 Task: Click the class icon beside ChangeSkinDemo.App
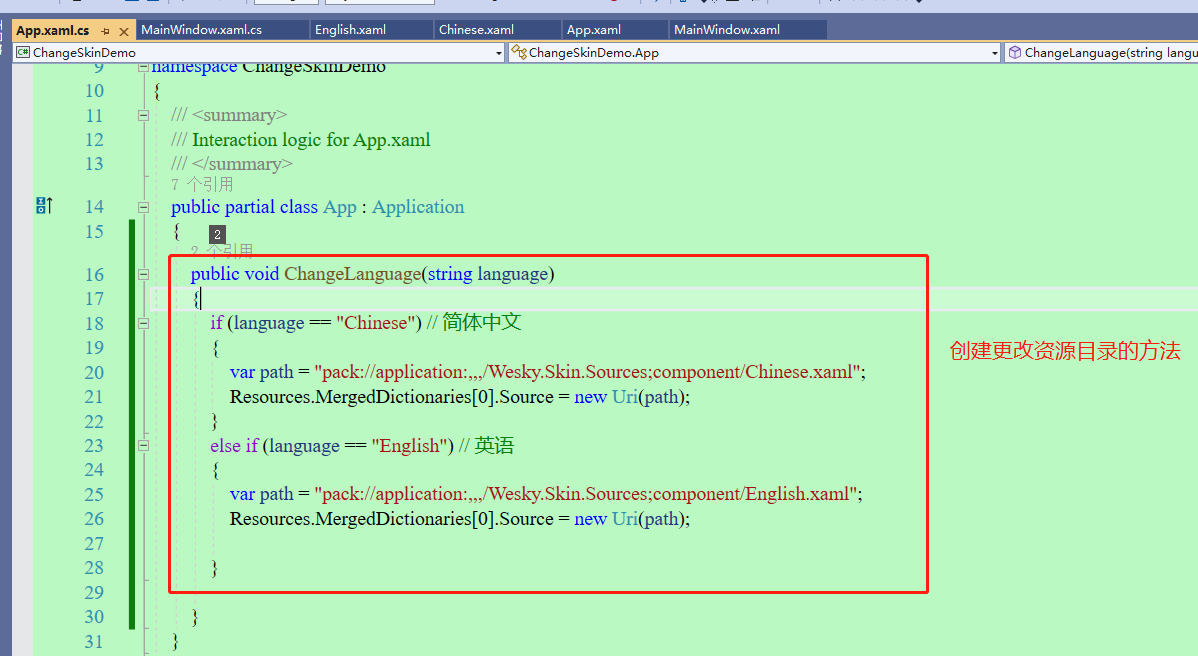click(x=518, y=53)
